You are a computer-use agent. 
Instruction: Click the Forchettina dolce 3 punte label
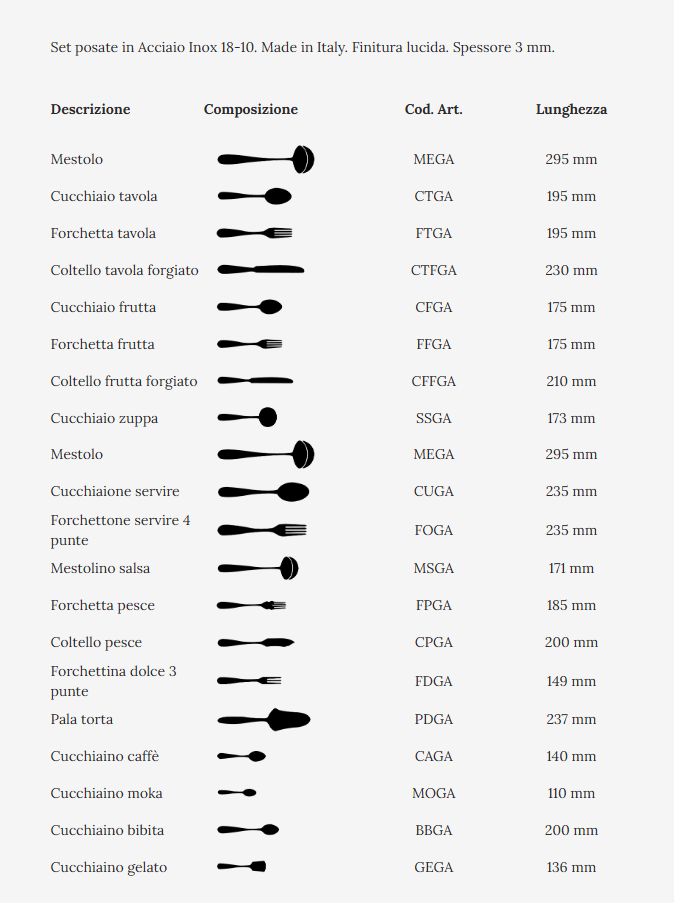113,681
